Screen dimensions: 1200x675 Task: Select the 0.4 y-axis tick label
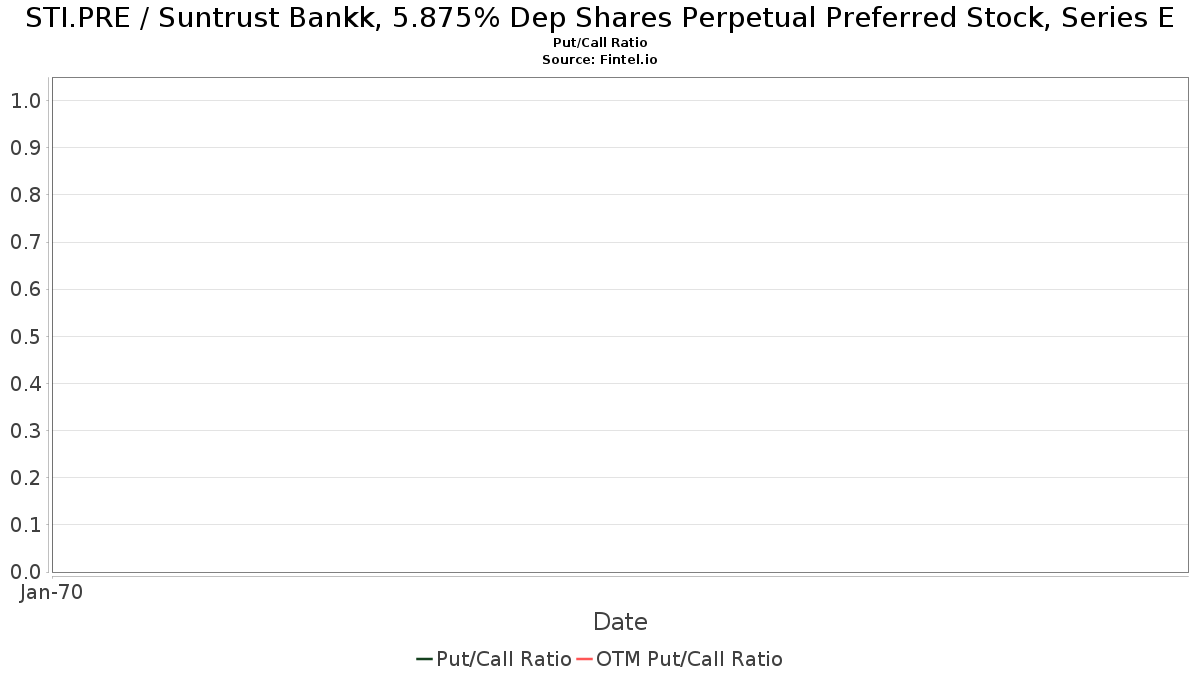click(x=25, y=384)
